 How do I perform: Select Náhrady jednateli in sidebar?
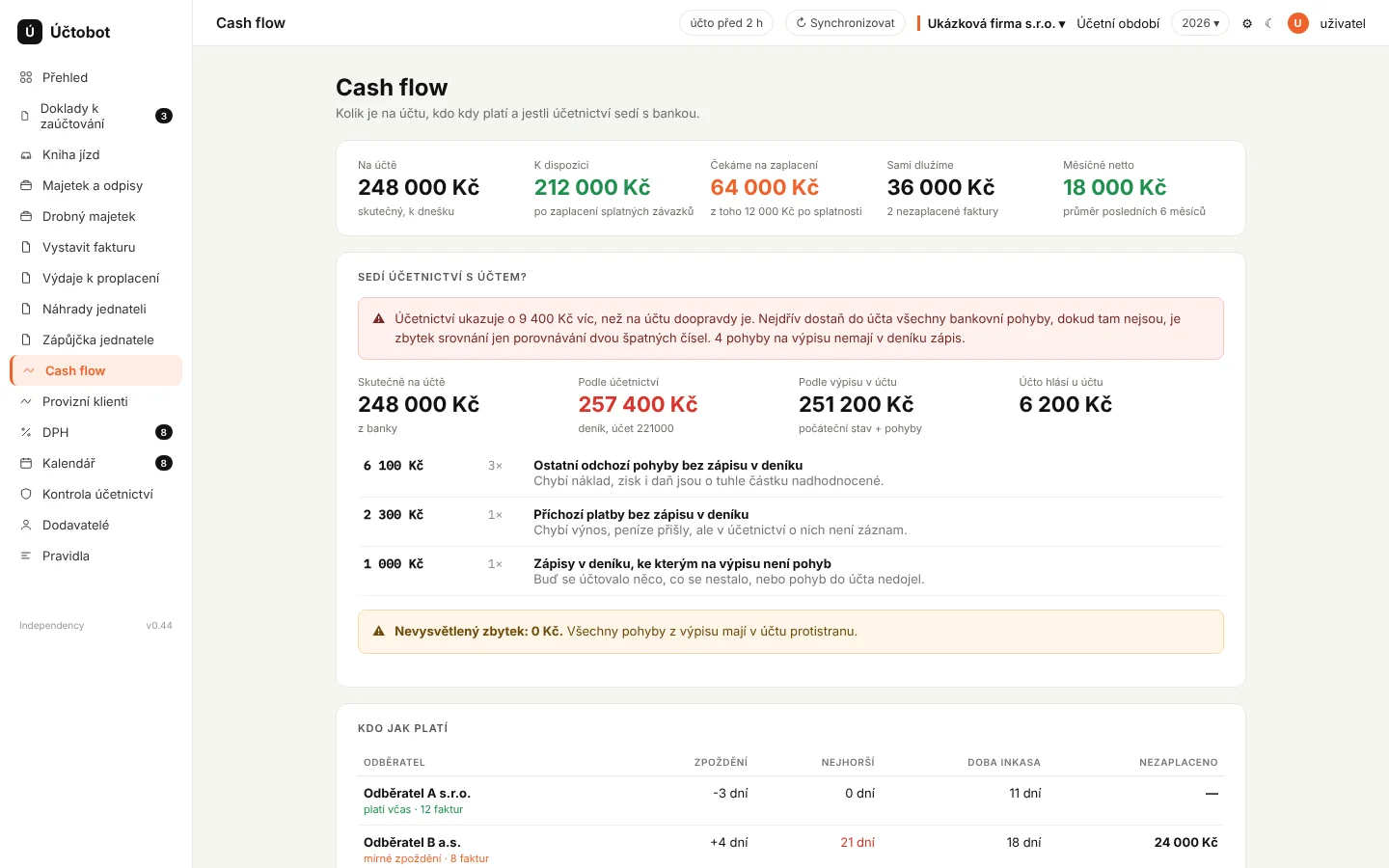[x=95, y=309]
